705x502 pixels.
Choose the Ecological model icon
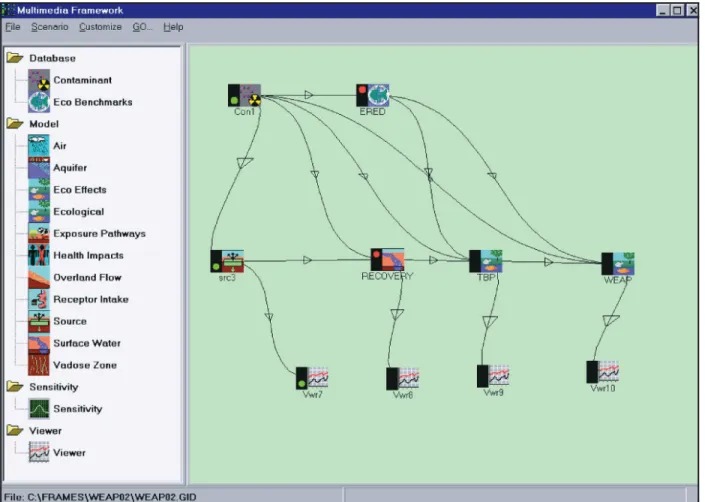pyautogui.click(x=39, y=212)
